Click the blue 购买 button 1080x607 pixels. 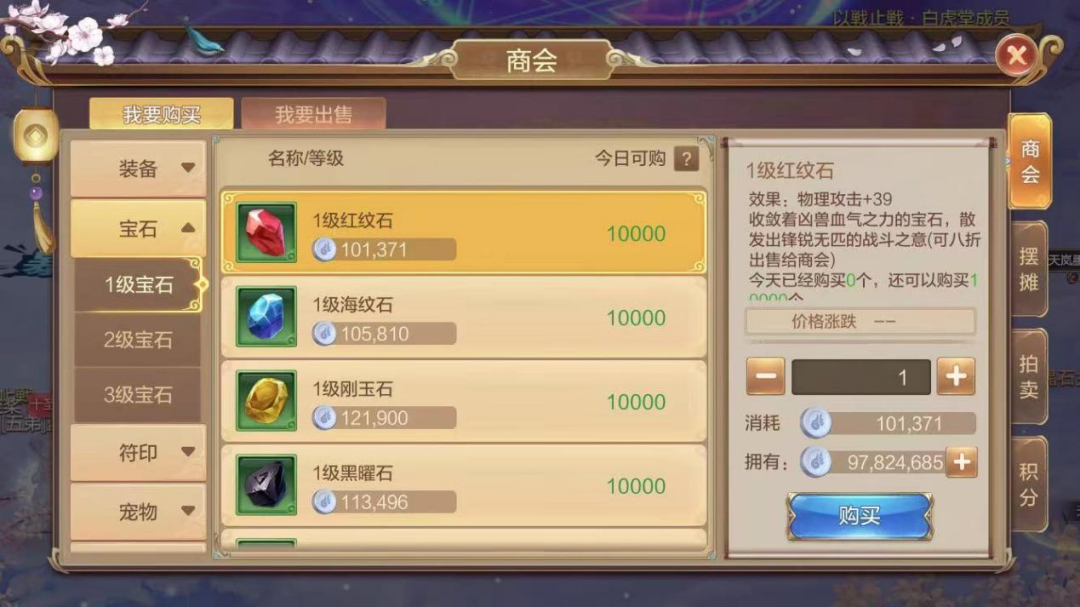[x=860, y=515]
